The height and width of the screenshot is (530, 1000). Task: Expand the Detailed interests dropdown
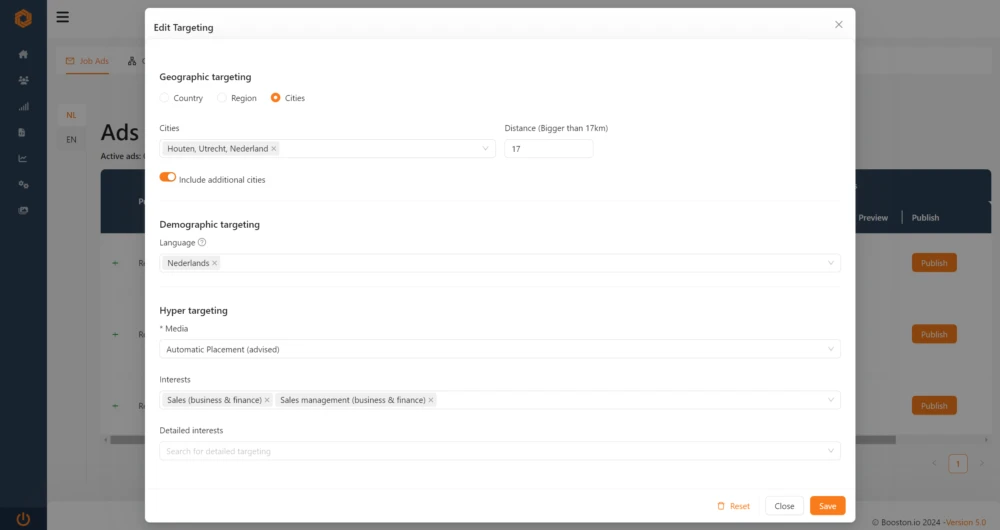pyautogui.click(x=830, y=451)
